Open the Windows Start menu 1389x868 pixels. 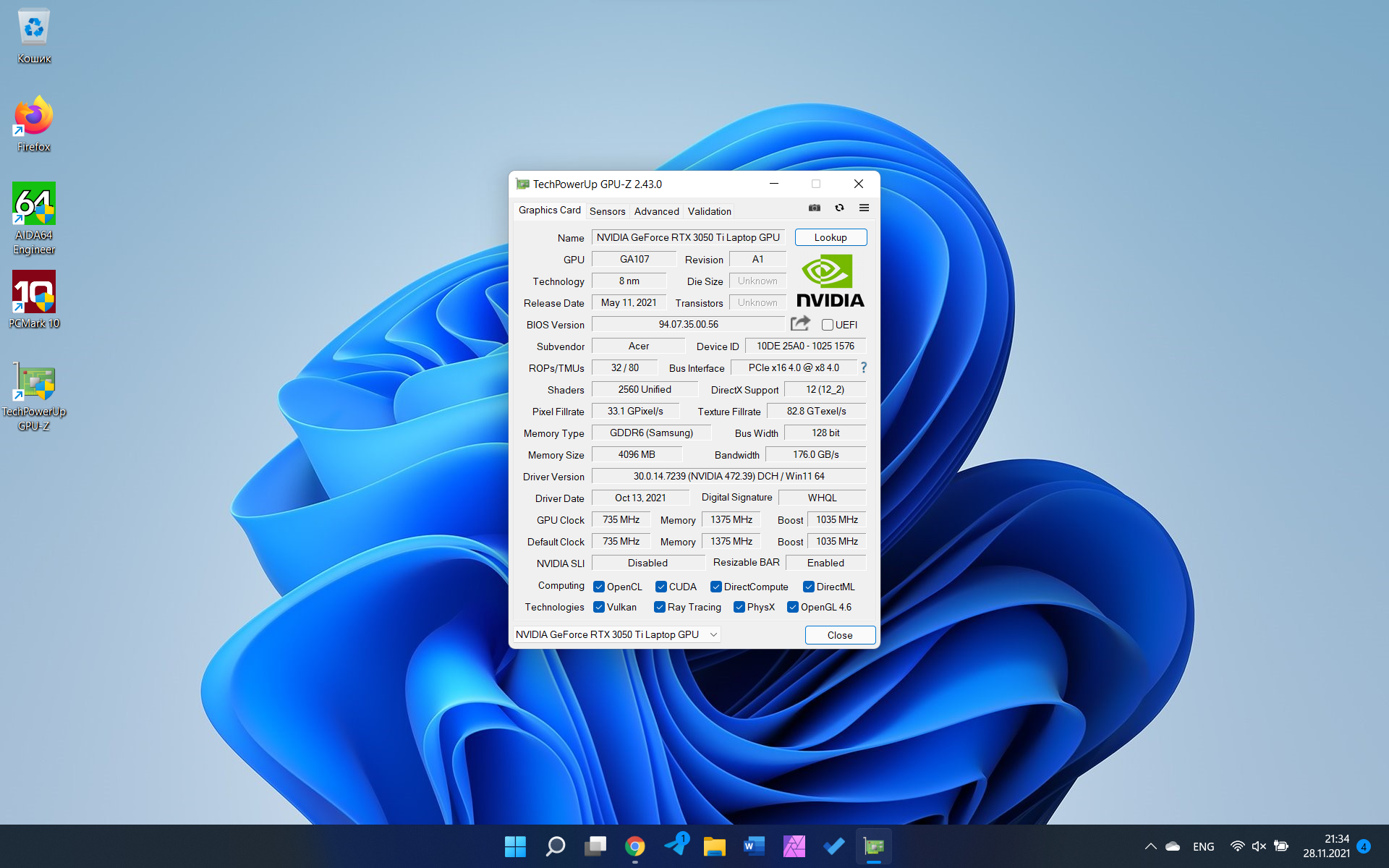(515, 846)
